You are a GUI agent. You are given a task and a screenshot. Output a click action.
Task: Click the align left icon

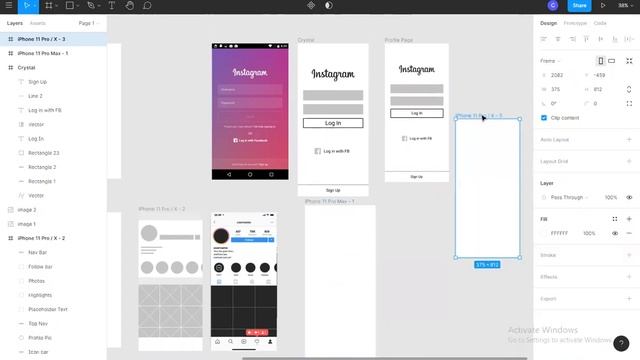(544, 39)
